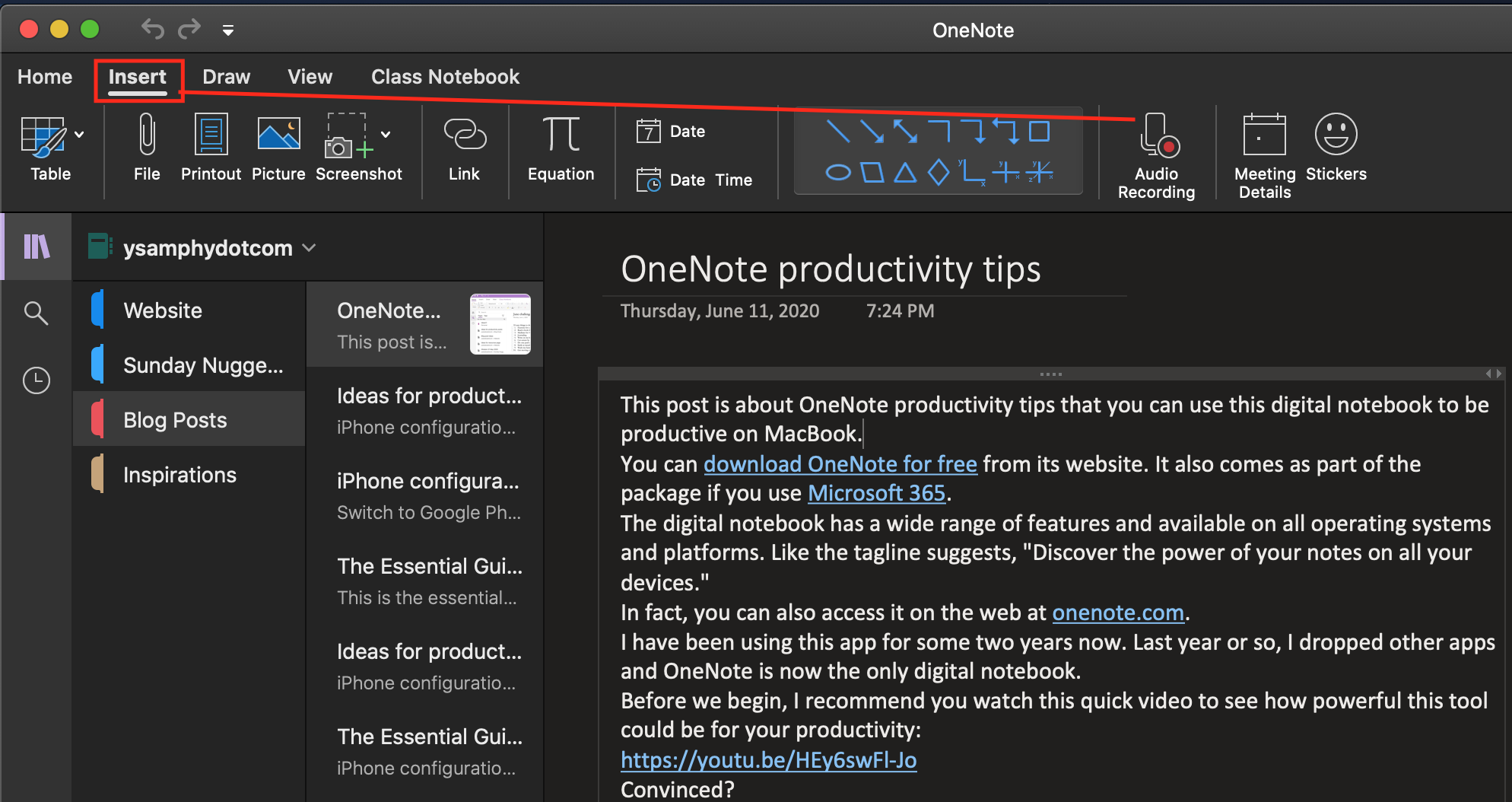Open the Class Notebook tab
Image resolution: width=1512 pixels, height=802 pixels.
[445, 77]
